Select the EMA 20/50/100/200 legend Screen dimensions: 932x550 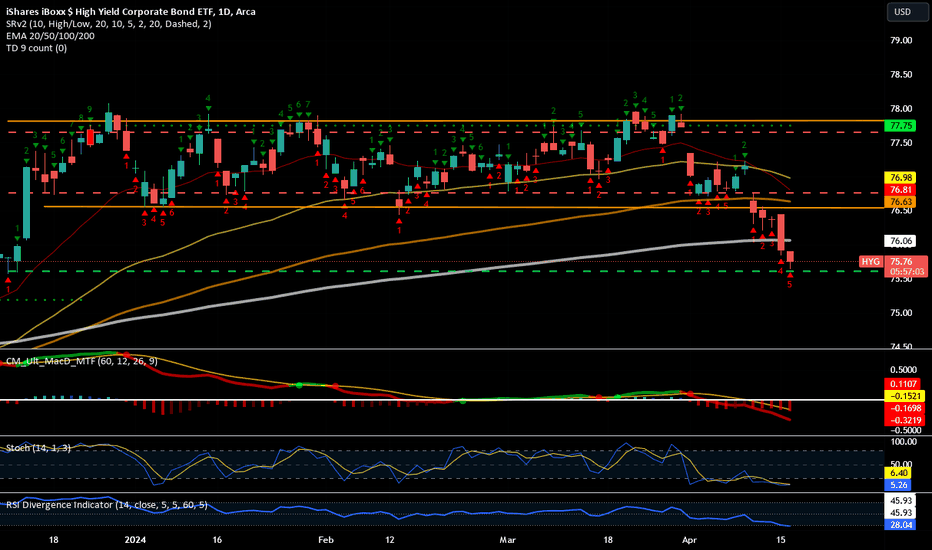(51, 36)
